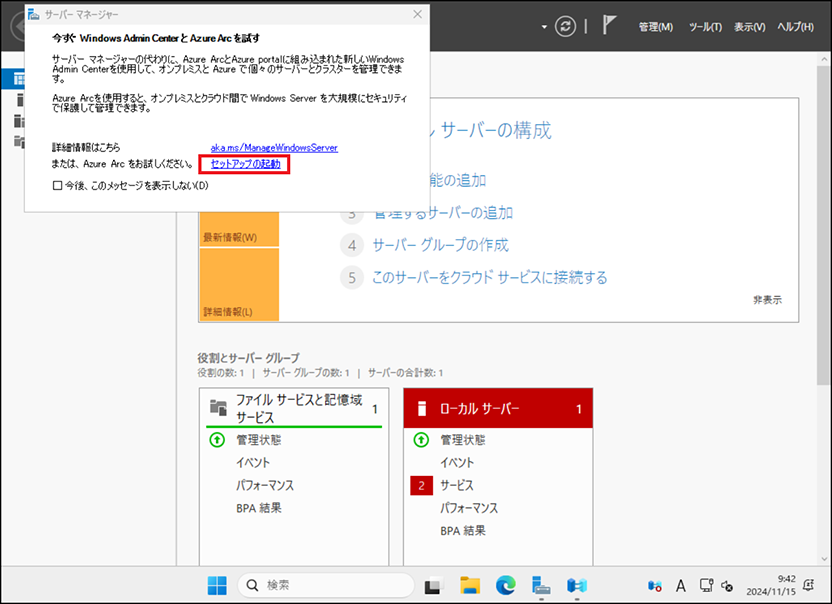Viewport: 832px width, 604px height.
Task: Open 管理状態 in ファイル サービス tile
Action: click(258, 439)
